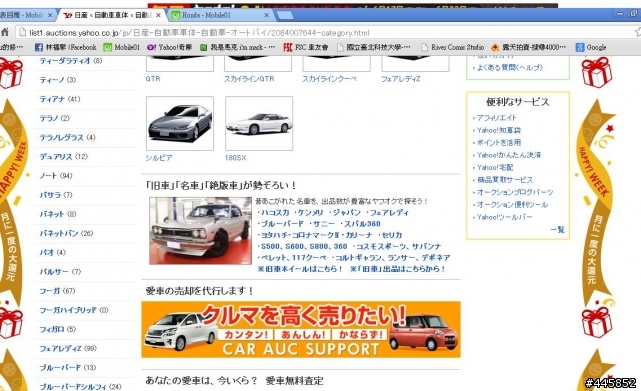The image size is (641, 391).
Task: Click the Yahoo!かんたん決済 link
Action: 509,155
